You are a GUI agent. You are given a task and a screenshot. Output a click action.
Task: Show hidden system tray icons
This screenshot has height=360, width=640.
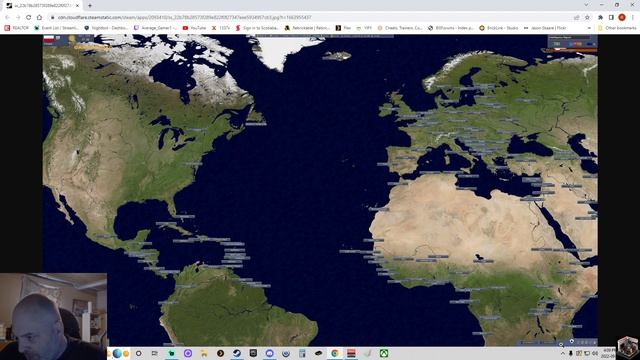pyautogui.click(x=563, y=353)
